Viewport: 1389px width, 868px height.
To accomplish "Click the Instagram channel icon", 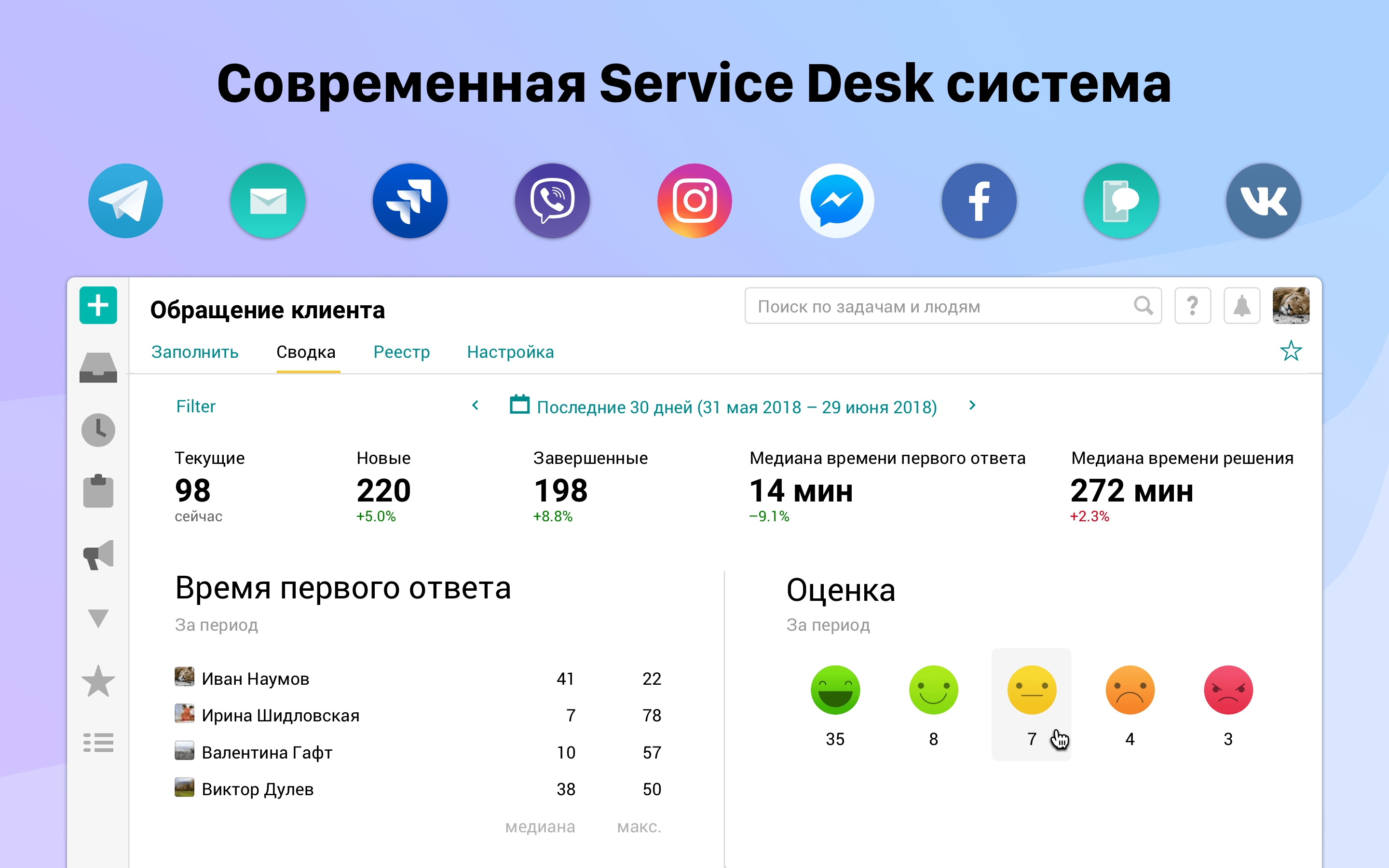I will (694, 201).
